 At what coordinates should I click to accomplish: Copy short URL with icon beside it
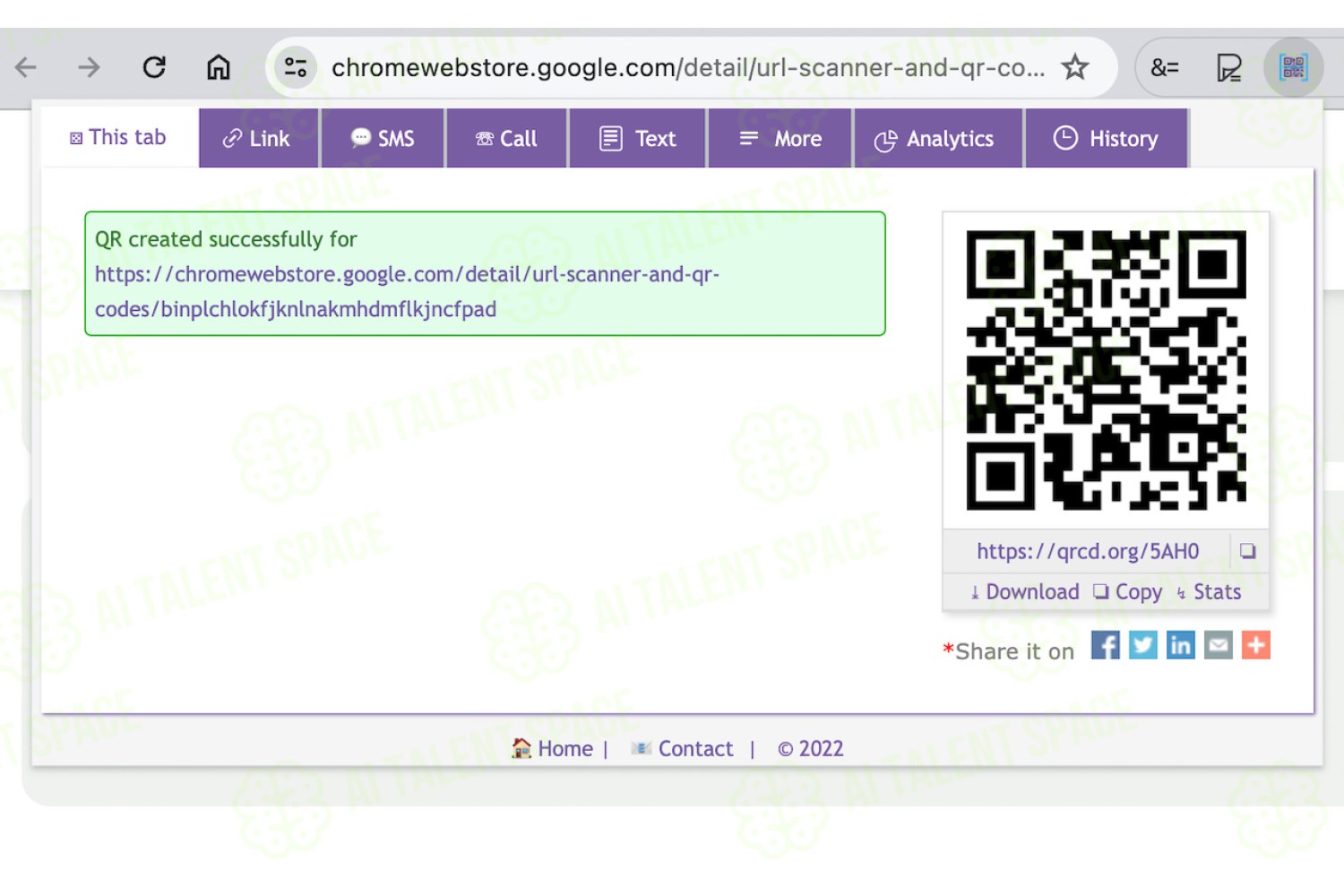[1247, 551]
